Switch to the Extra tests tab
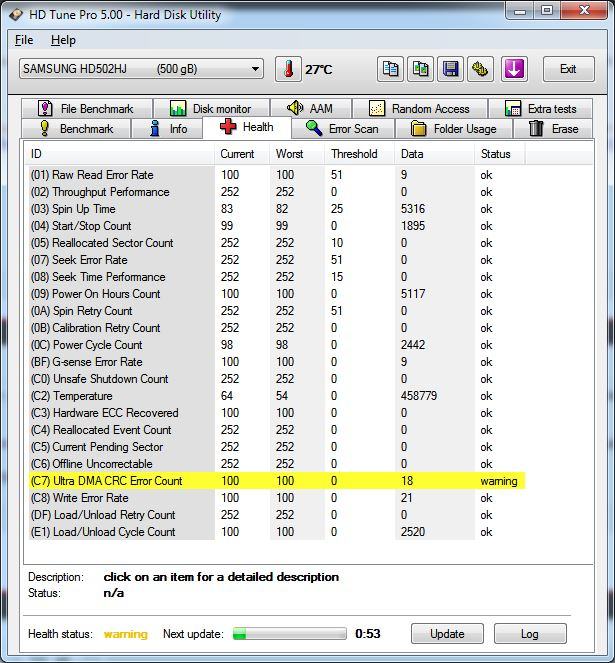The width and height of the screenshot is (615, 663). click(541, 109)
